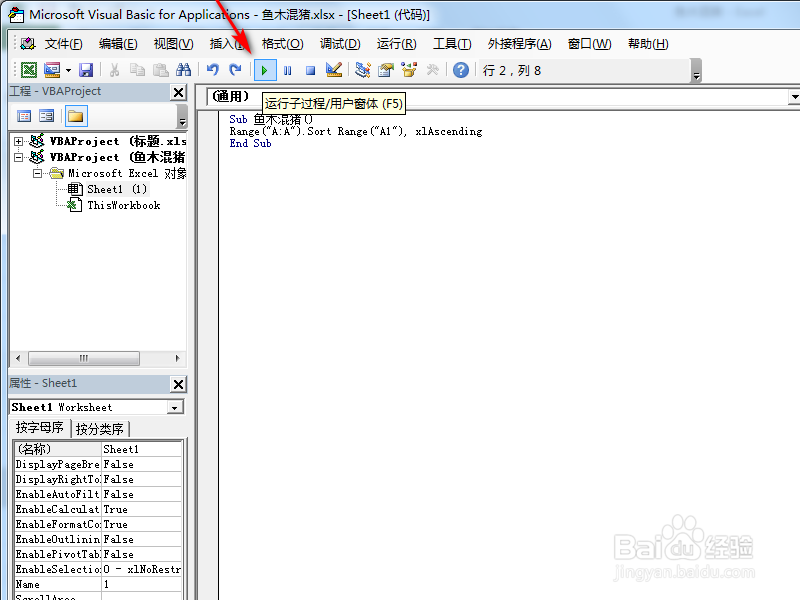Screen dimensions: 800x600
Task: Click the Reset stop icon
Action: 310,70
